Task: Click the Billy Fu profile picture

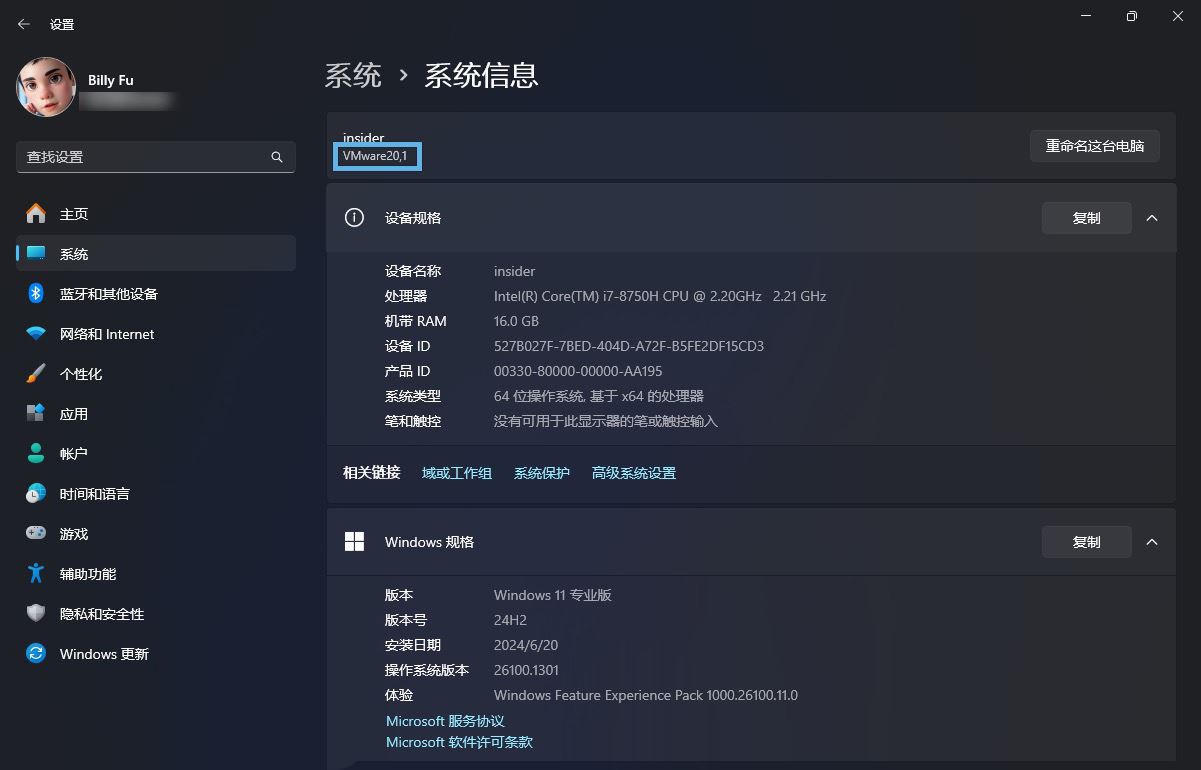Action: [x=45, y=87]
